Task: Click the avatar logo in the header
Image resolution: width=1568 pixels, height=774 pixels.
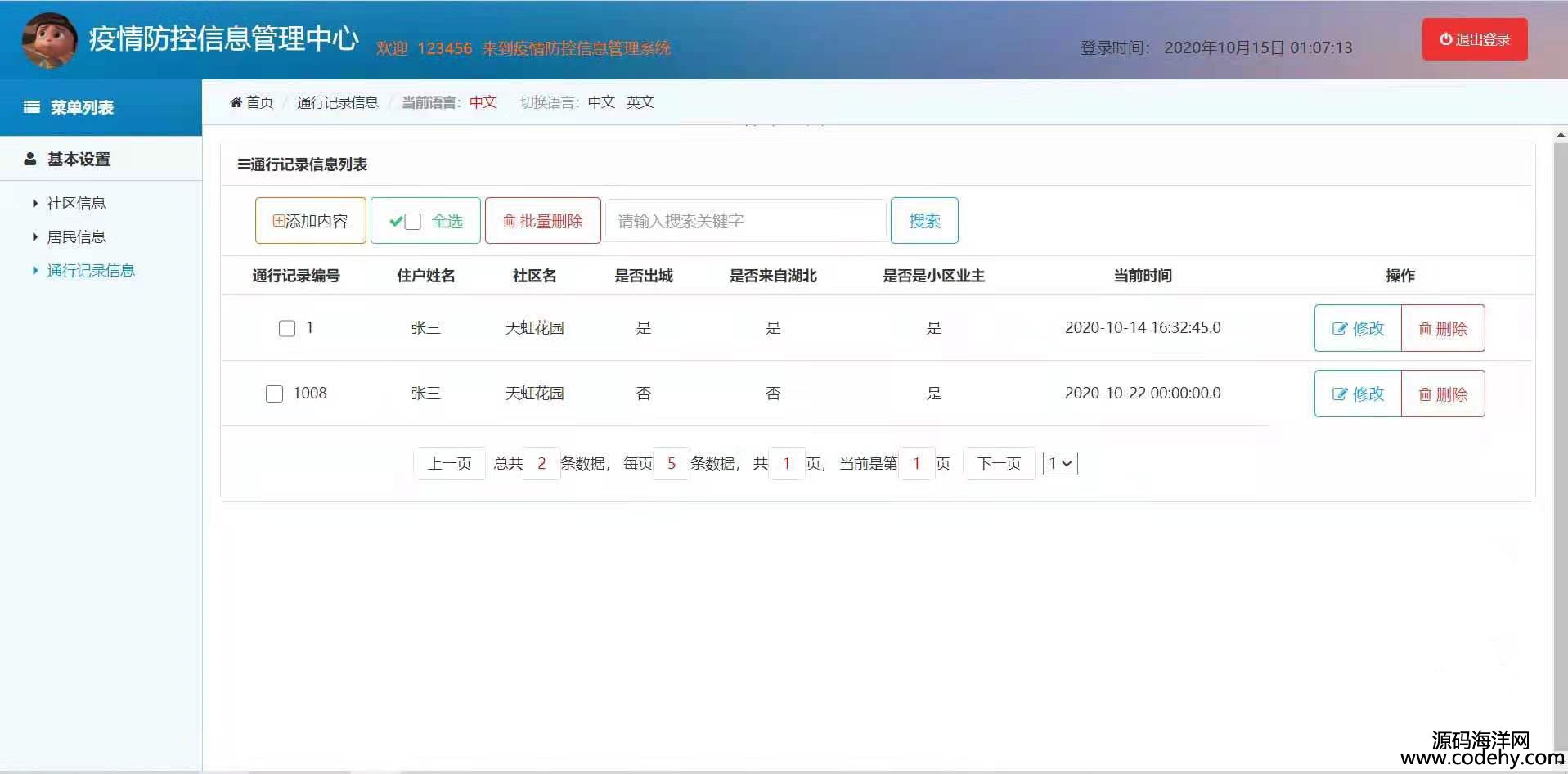Action: pyautogui.click(x=49, y=39)
